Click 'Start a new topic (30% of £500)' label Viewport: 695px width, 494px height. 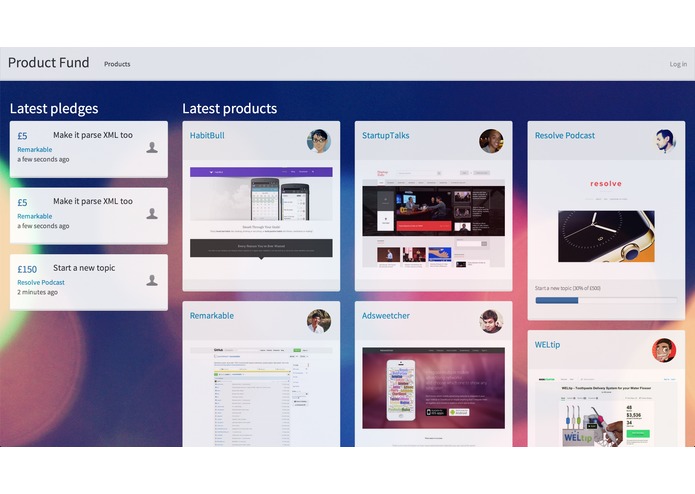567,288
